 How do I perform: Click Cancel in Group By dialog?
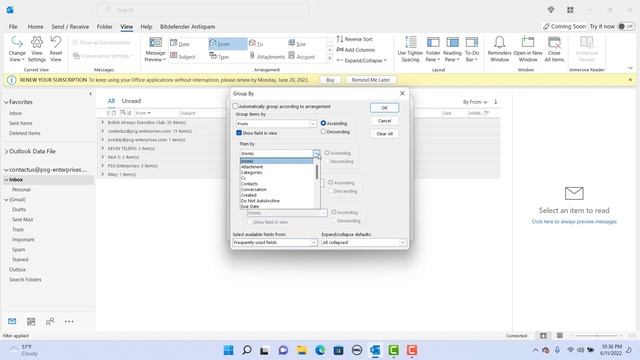coord(384,121)
